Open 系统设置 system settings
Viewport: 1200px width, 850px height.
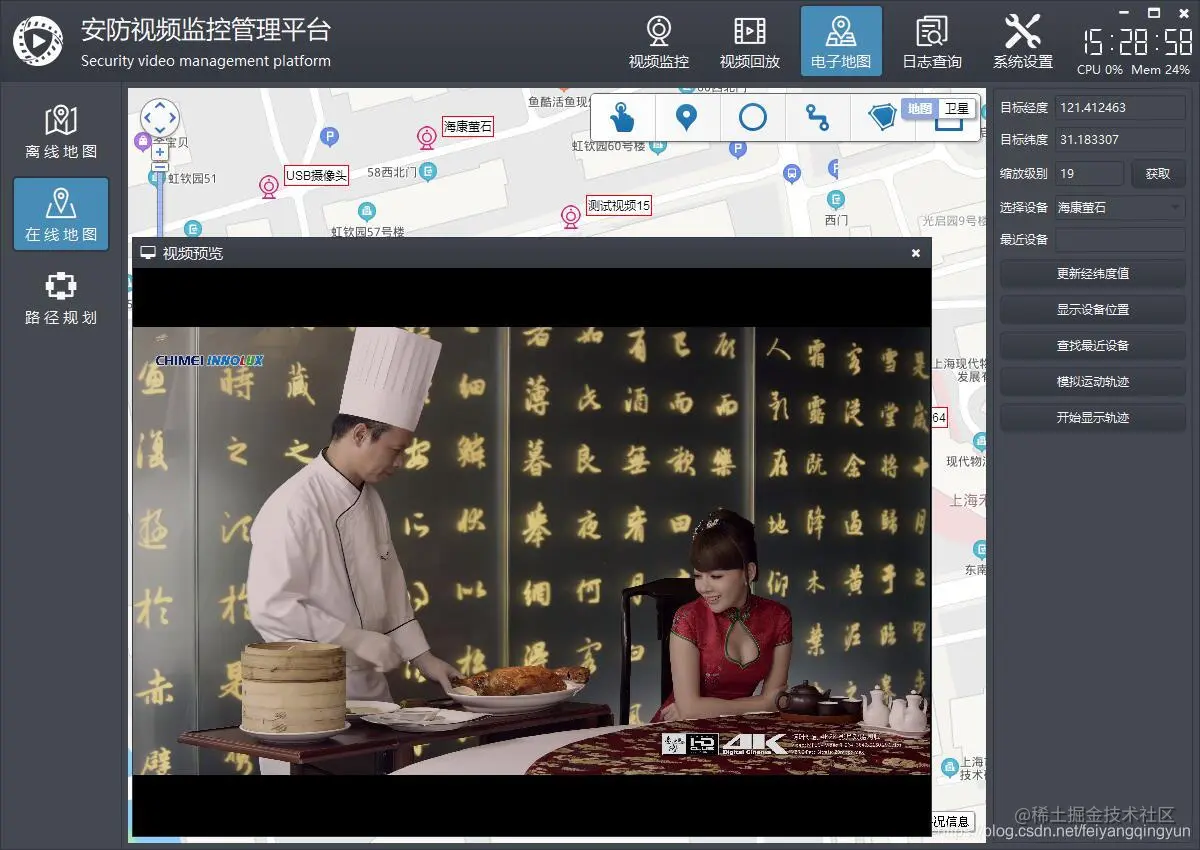coord(1023,40)
